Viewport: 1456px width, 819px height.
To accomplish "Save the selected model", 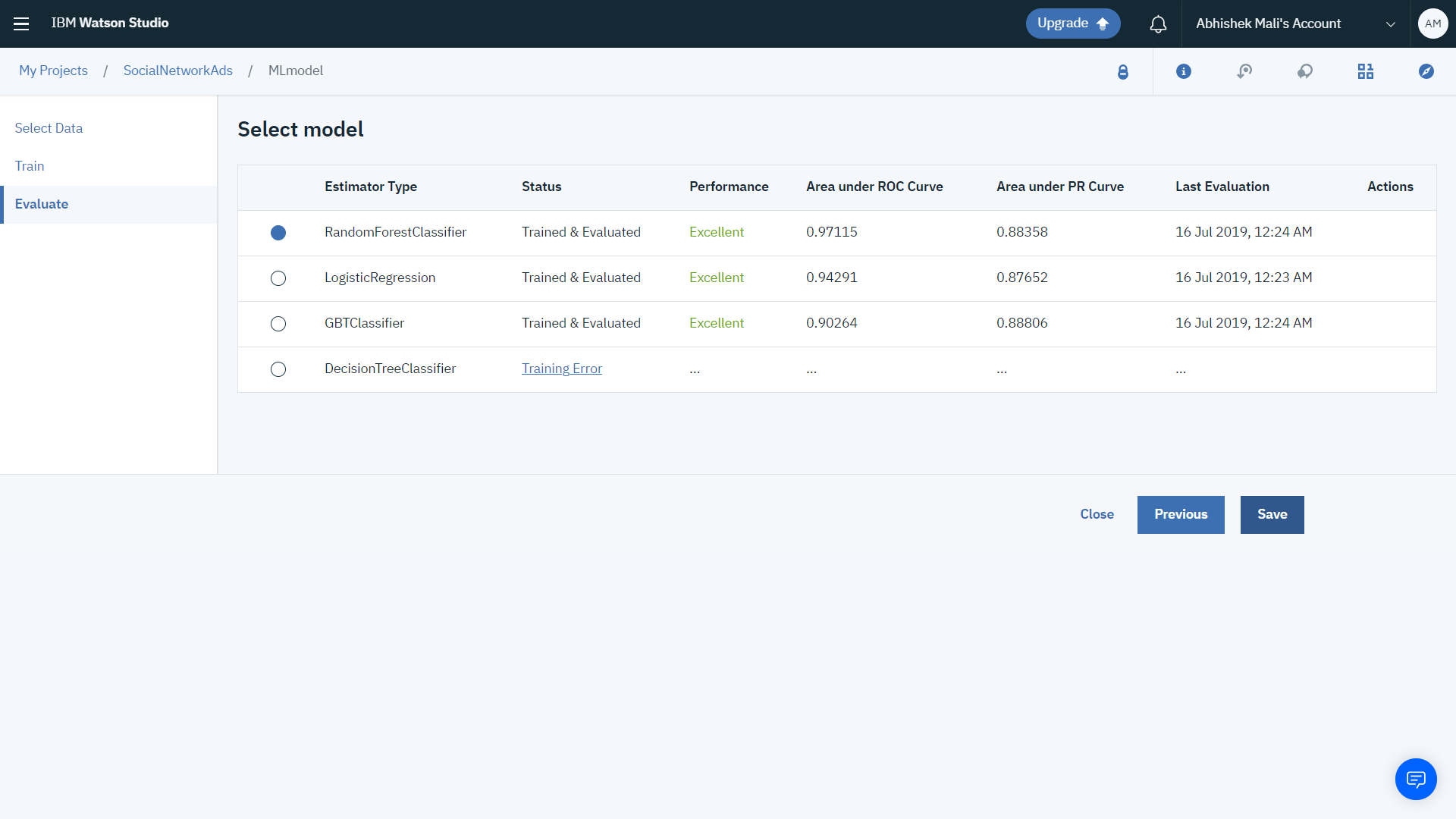I will tap(1272, 515).
